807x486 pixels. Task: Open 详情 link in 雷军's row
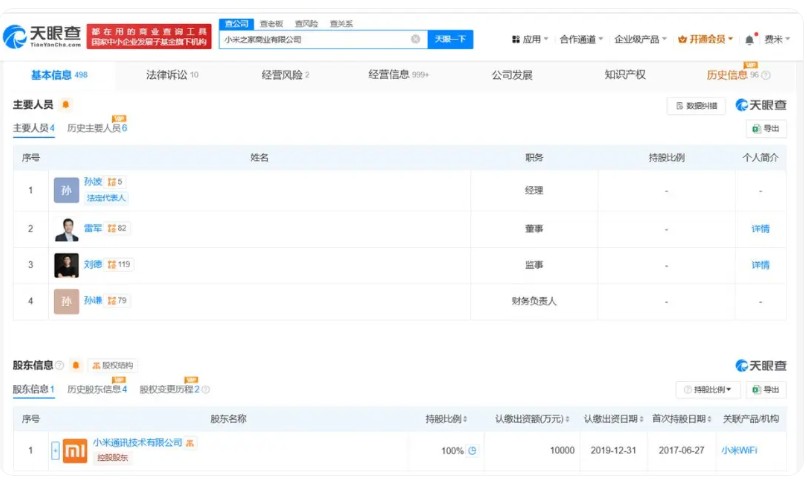[x=760, y=229]
